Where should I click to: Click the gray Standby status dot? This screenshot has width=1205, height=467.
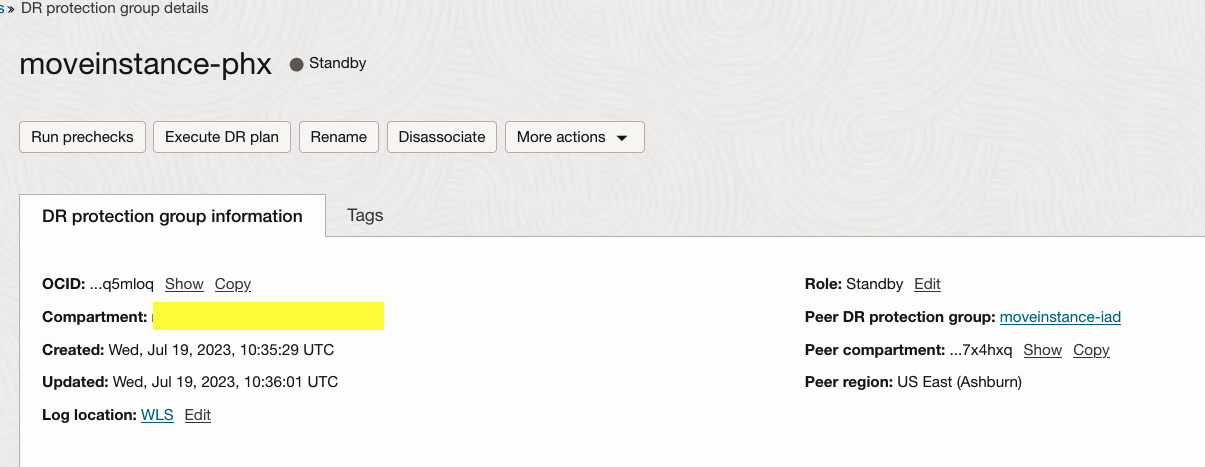296,64
